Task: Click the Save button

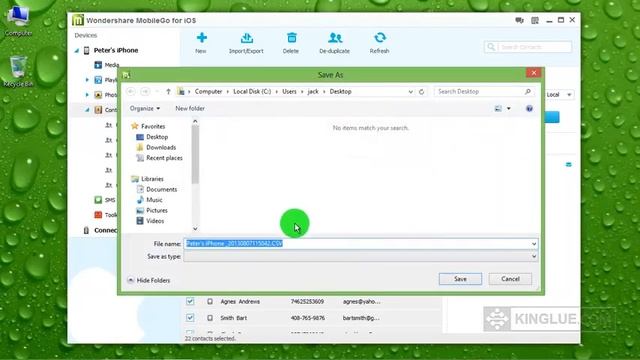Action: coord(460,279)
